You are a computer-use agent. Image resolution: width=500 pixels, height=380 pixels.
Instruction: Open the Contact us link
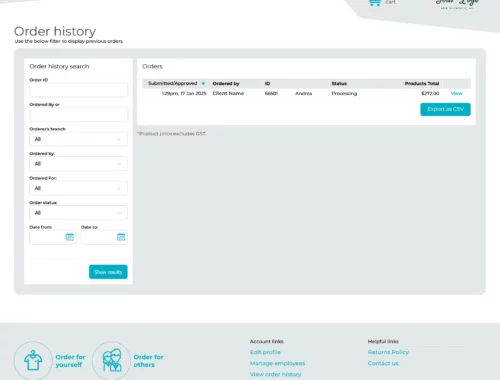383,363
